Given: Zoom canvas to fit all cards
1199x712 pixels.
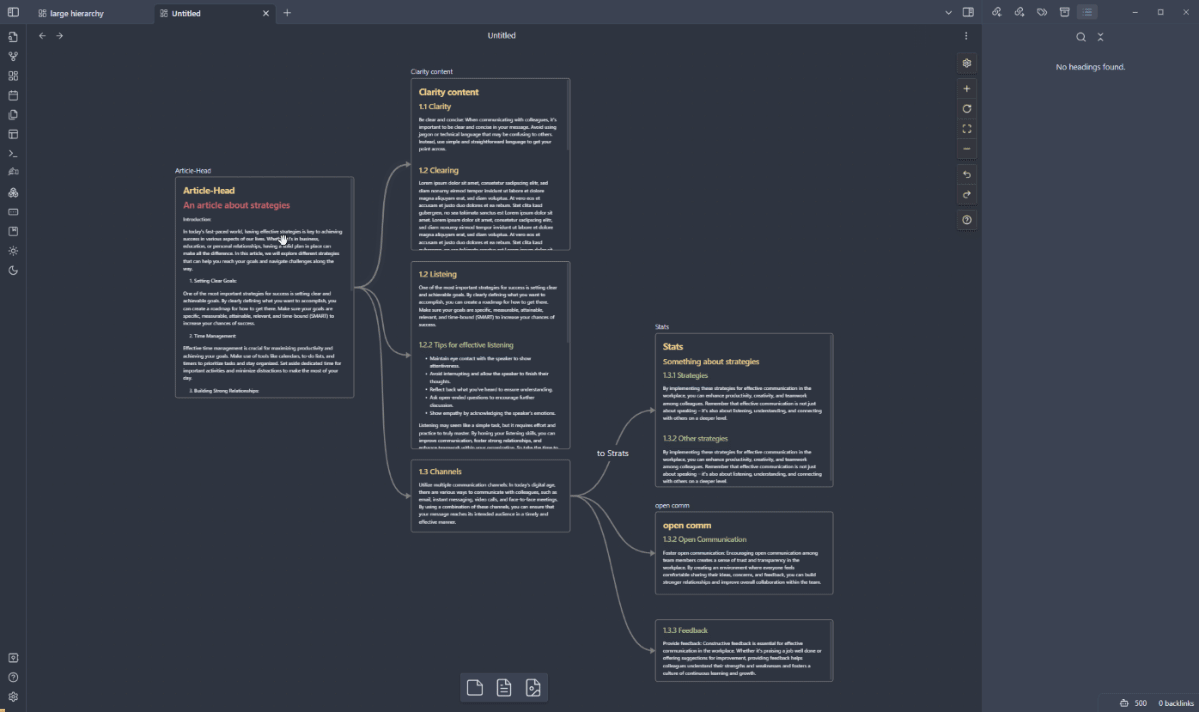Looking at the screenshot, I should (967, 128).
